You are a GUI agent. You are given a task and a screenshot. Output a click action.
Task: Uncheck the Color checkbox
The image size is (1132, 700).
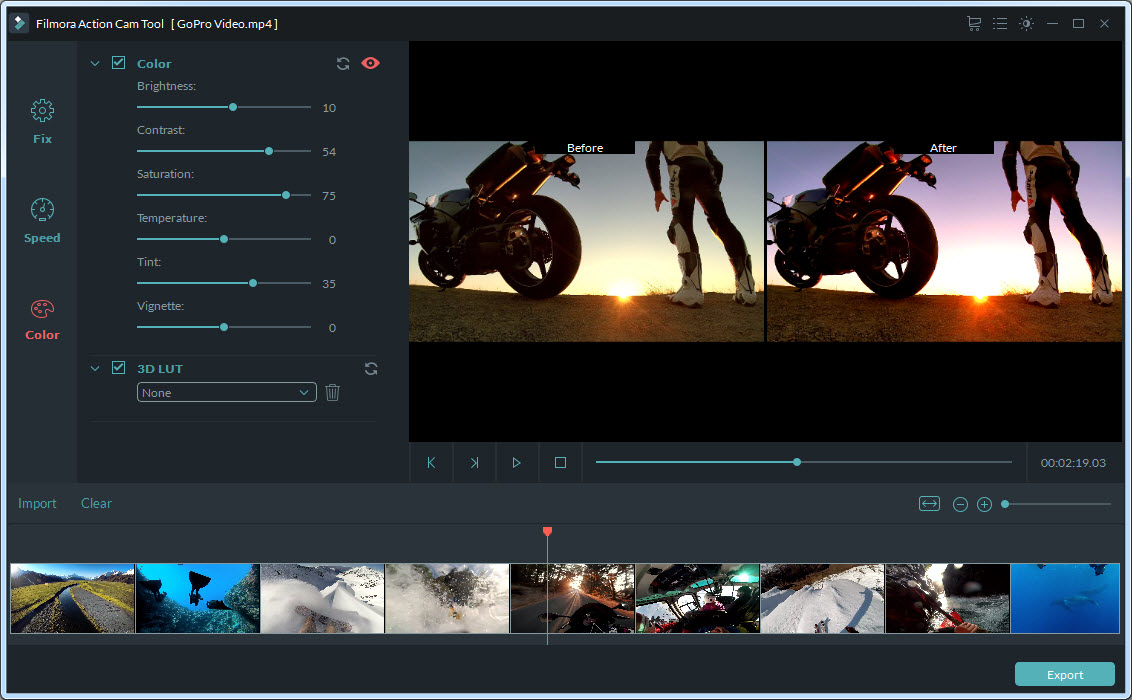pos(118,63)
